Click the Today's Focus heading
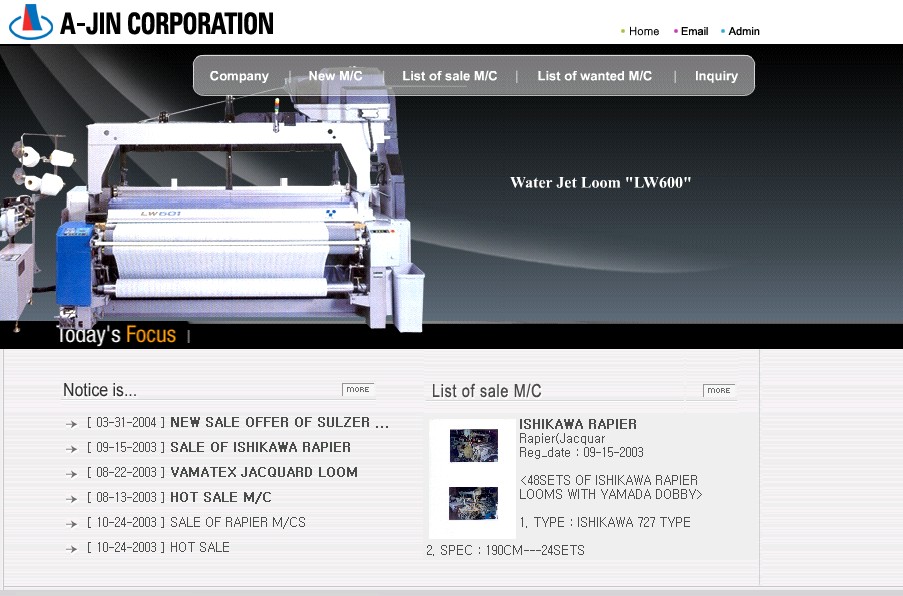Screen dimensions: 903x596 pyautogui.click(x=117, y=335)
